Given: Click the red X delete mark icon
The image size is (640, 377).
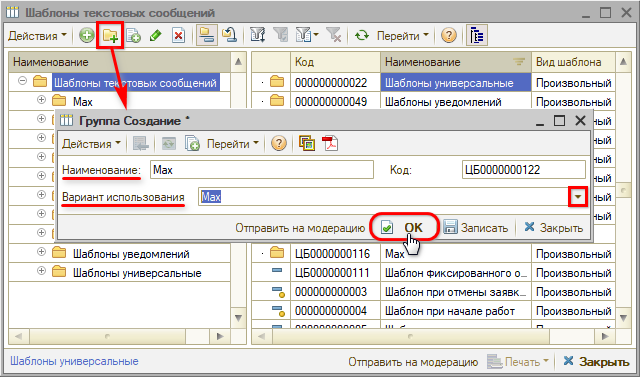Looking at the screenshot, I should pos(178,35).
